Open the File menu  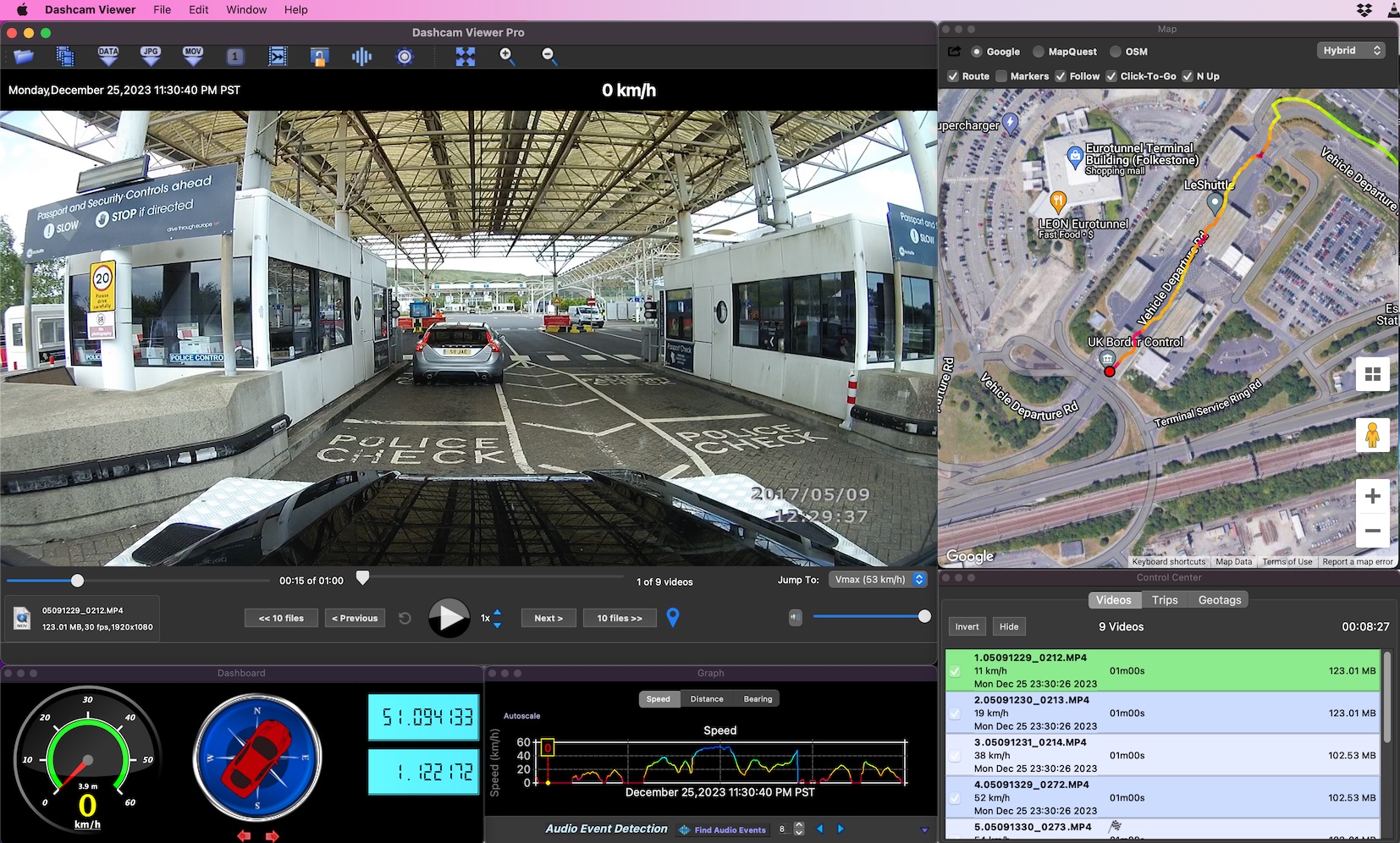pyautogui.click(x=162, y=9)
